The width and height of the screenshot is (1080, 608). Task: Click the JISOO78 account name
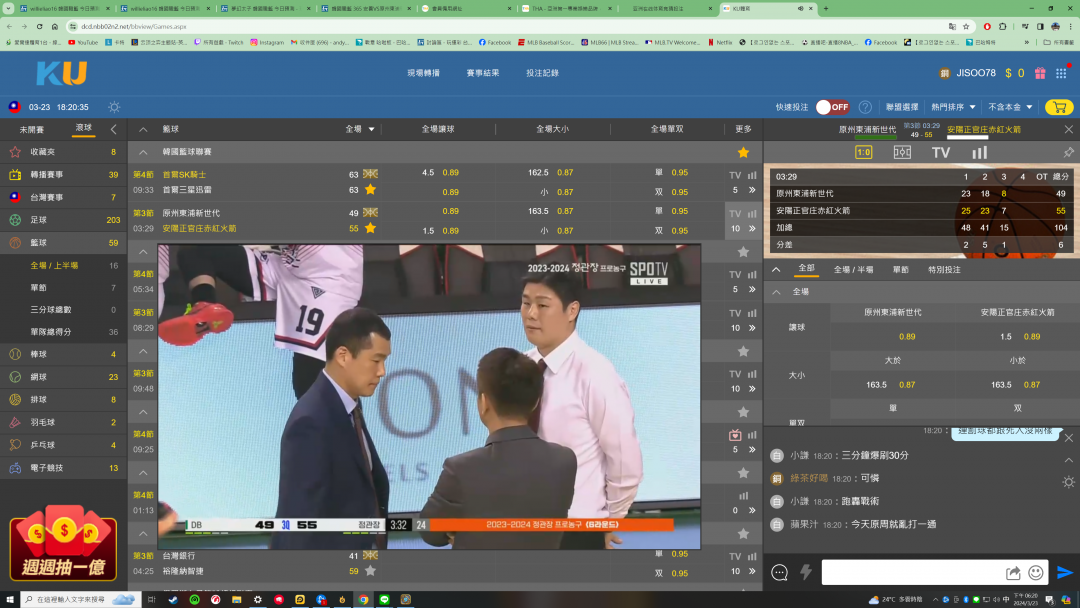click(x=975, y=73)
